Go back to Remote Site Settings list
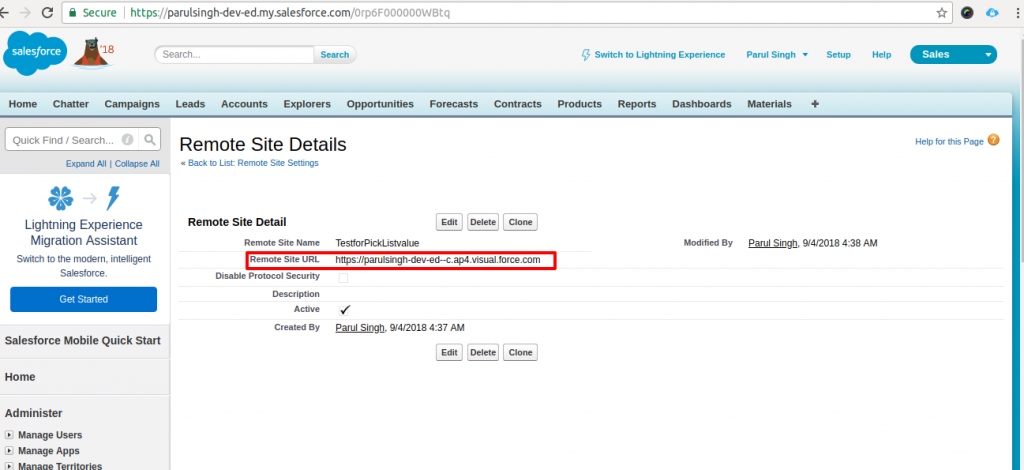The width and height of the screenshot is (1024, 470). tap(252, 163)
